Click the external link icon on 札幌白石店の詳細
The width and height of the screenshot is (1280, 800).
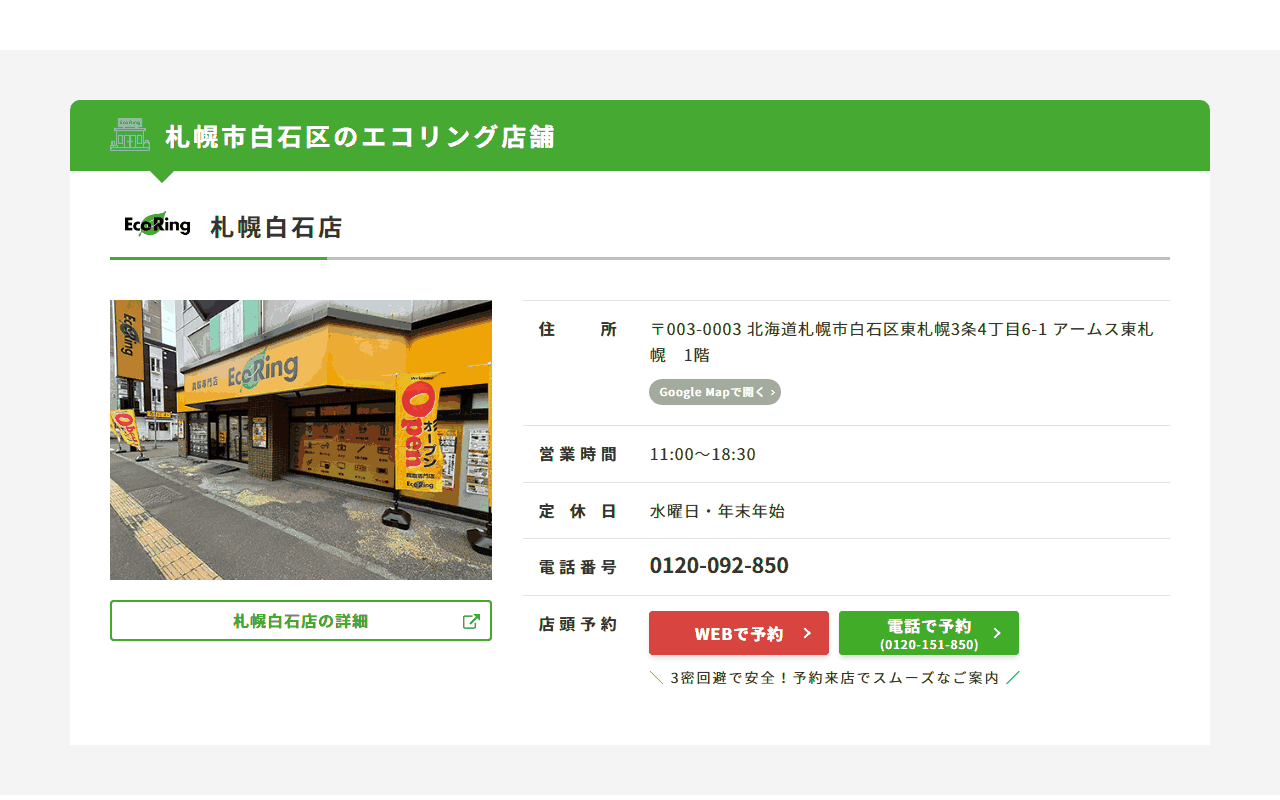[x=471, y=621]
